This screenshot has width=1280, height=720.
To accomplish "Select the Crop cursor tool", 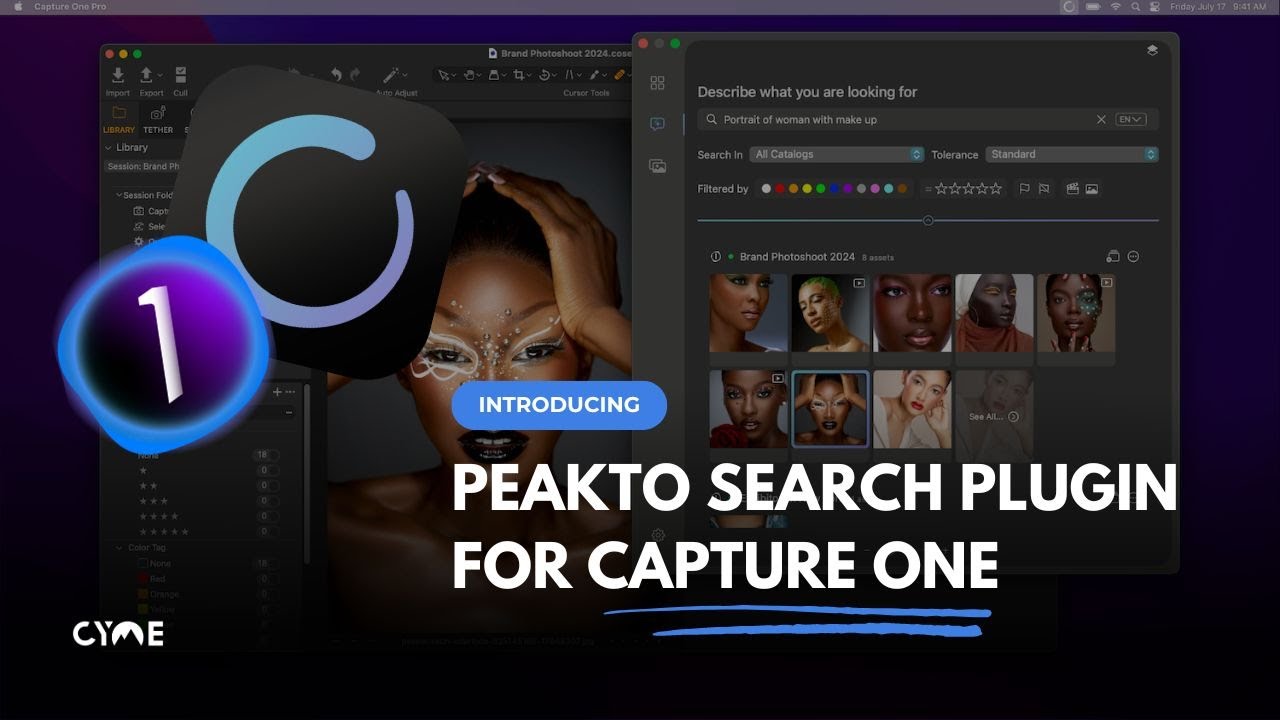I will coord(521,75).
